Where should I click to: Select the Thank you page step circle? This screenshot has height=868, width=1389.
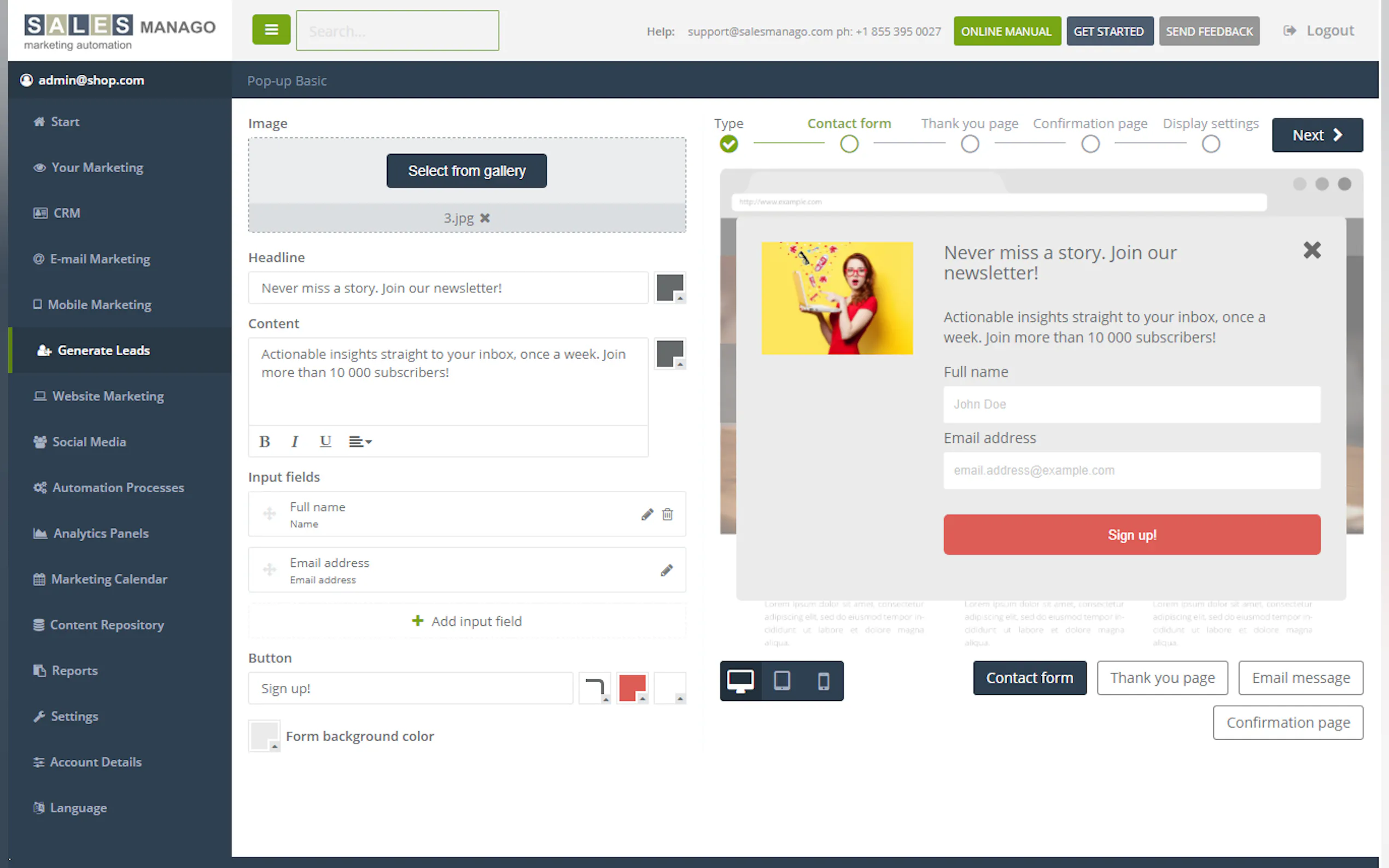[x=969, y=144]
